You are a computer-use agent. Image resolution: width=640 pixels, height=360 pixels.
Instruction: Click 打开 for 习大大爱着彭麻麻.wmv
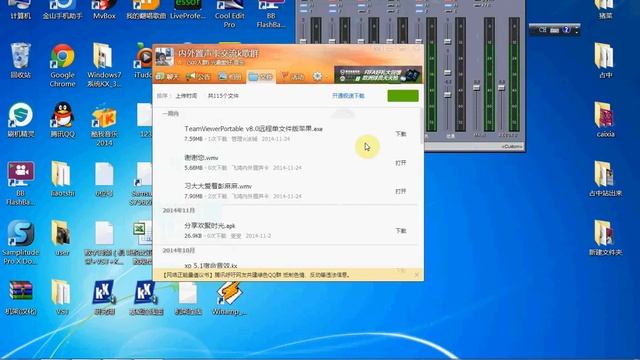(401, 191)
